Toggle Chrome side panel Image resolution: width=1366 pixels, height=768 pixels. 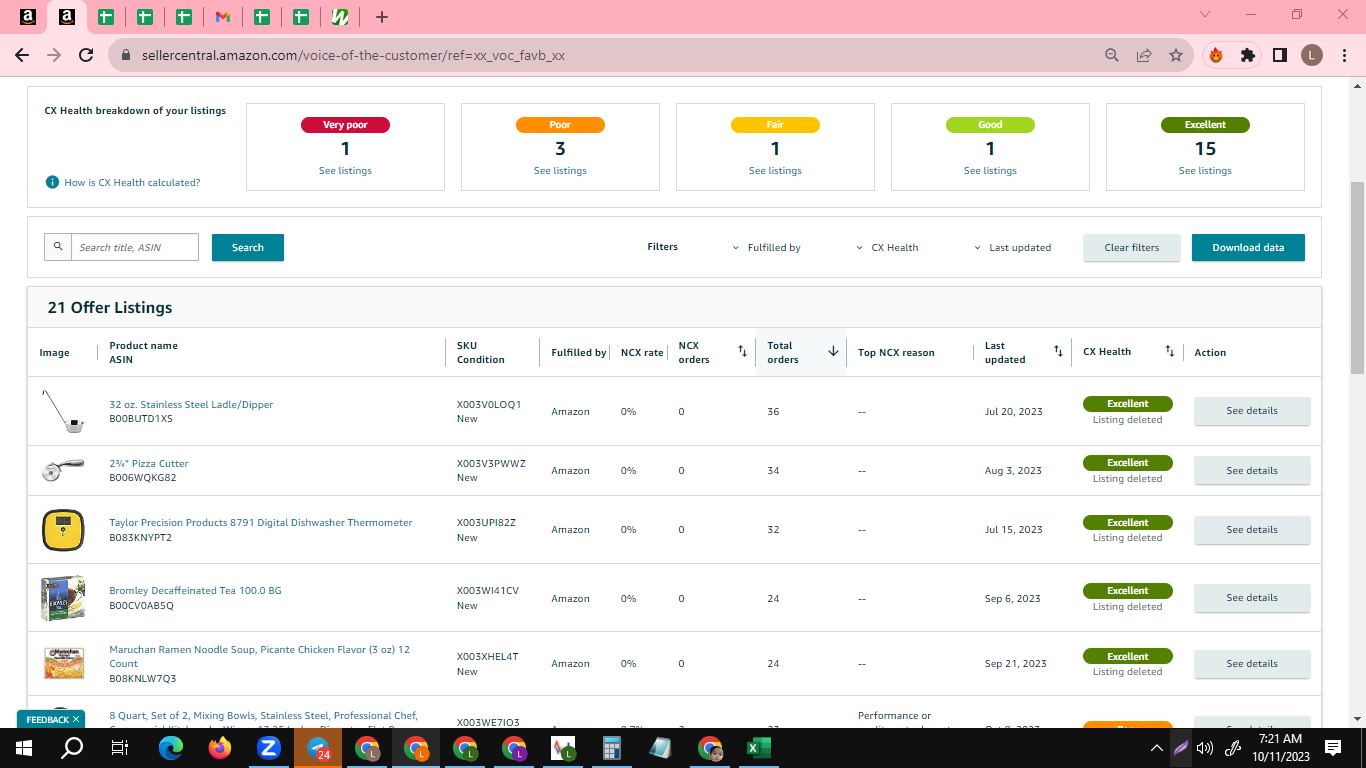tap(1280, 55)
